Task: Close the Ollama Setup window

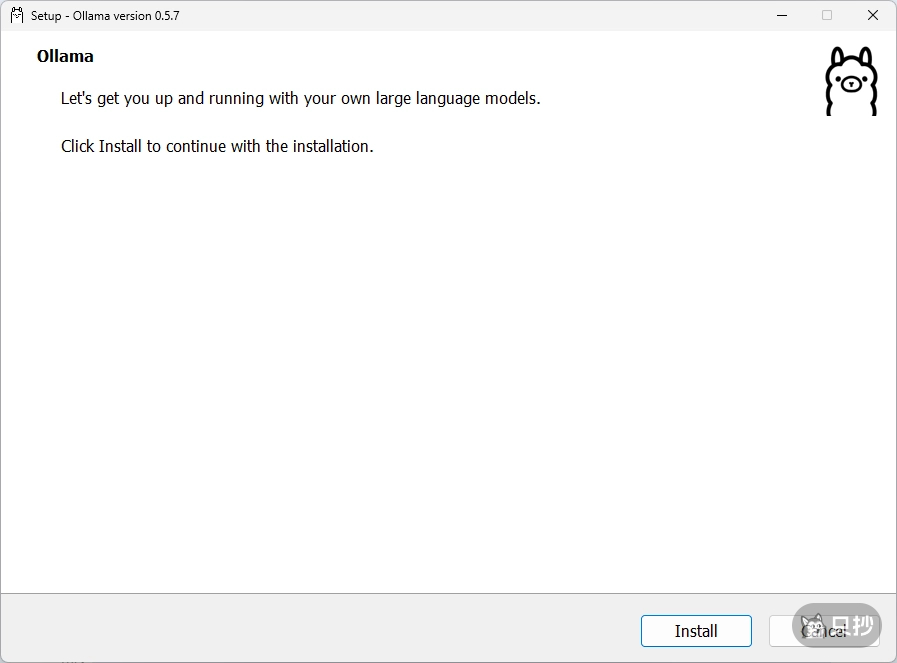Action: coord(873,15)
